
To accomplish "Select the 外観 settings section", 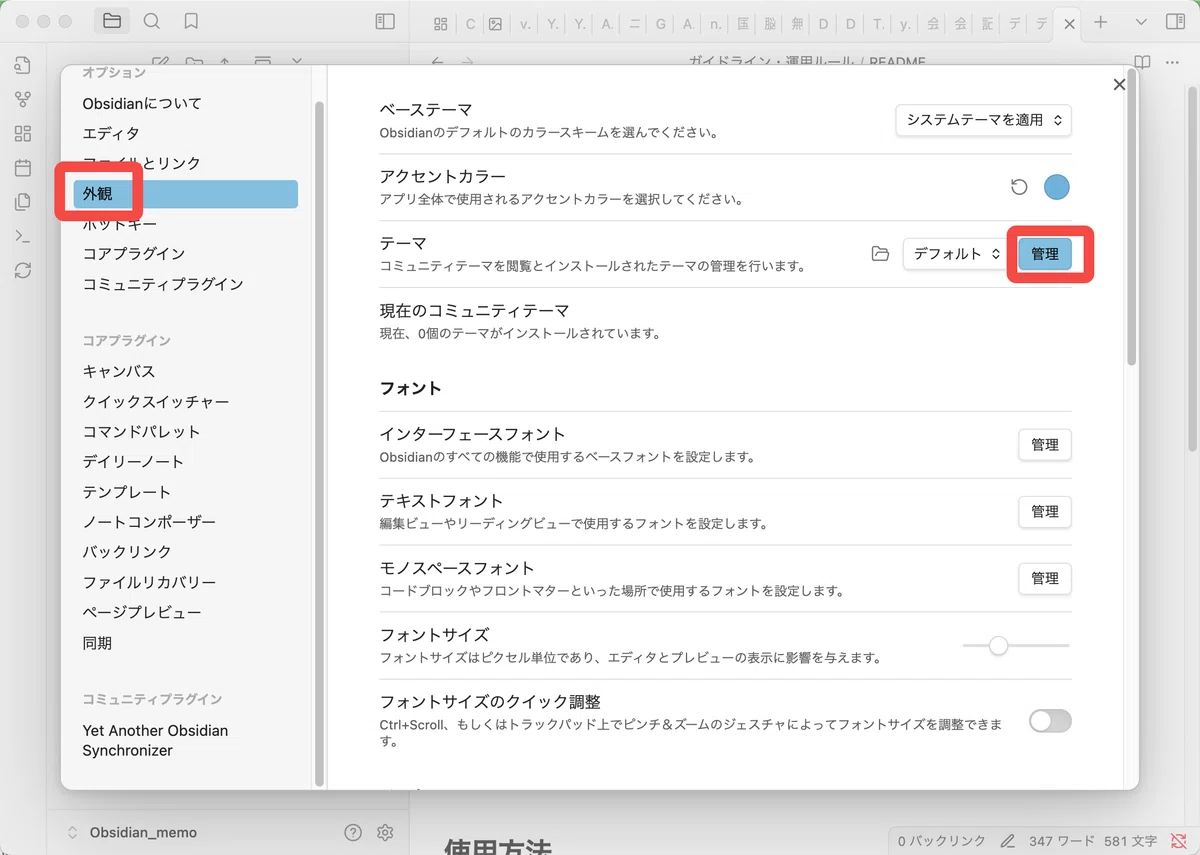I will click(186, 194).
